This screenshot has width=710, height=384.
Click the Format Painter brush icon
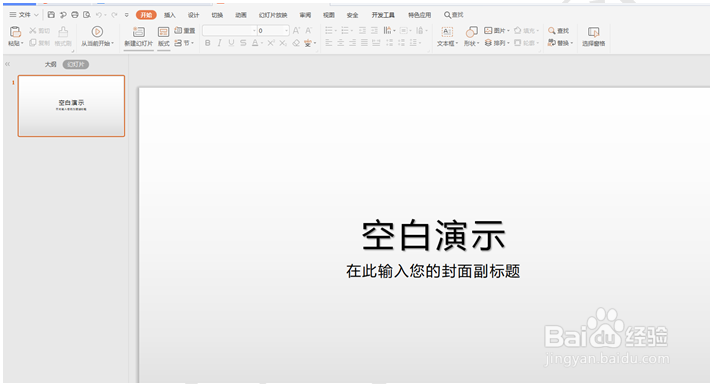pos(63,32)
